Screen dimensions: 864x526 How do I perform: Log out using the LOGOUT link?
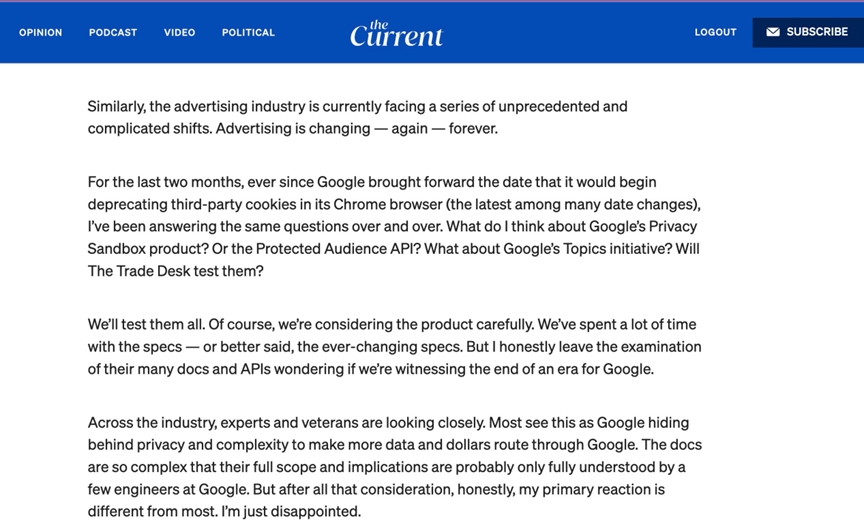click(715, 32)
